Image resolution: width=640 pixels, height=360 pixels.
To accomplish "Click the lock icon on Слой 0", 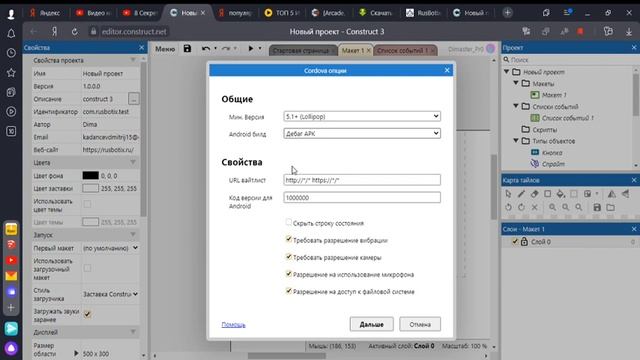I will (524, 242).
